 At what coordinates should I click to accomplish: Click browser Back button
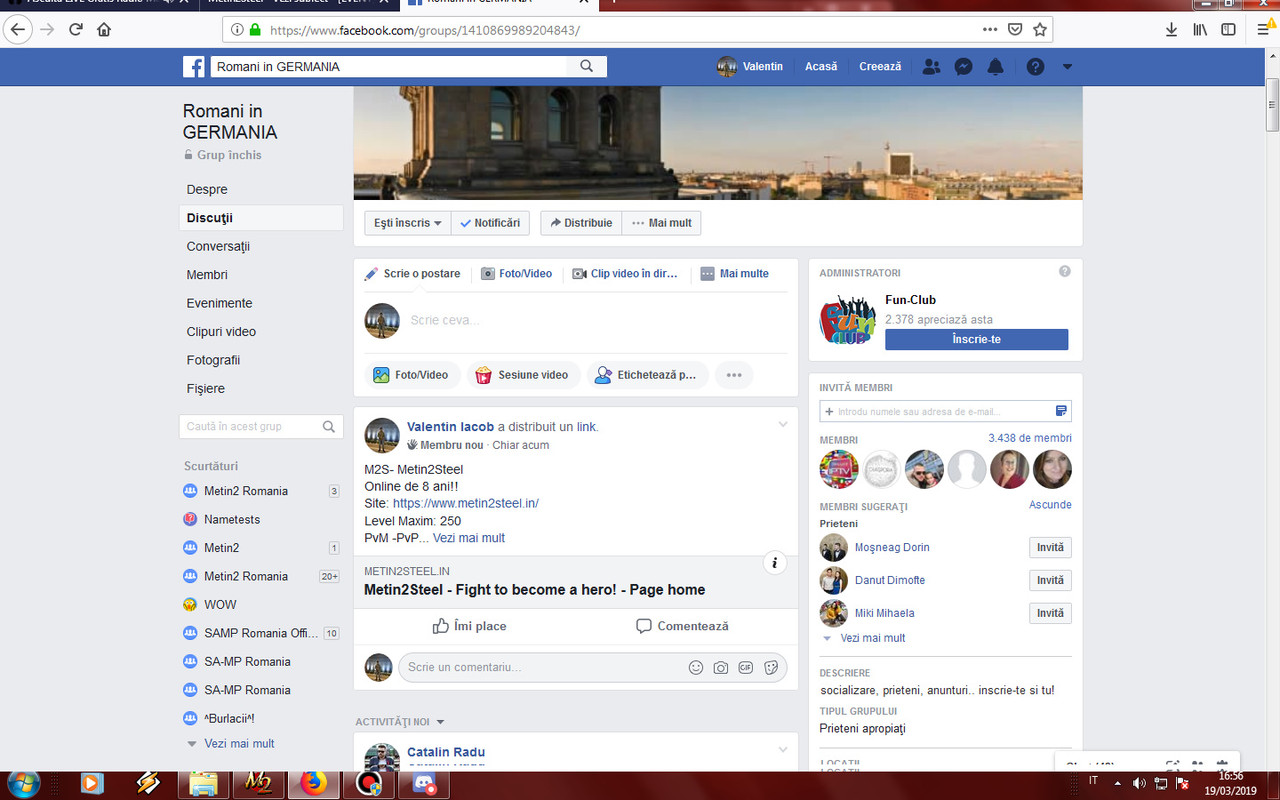pyautogui.click(x=17, y=29)
